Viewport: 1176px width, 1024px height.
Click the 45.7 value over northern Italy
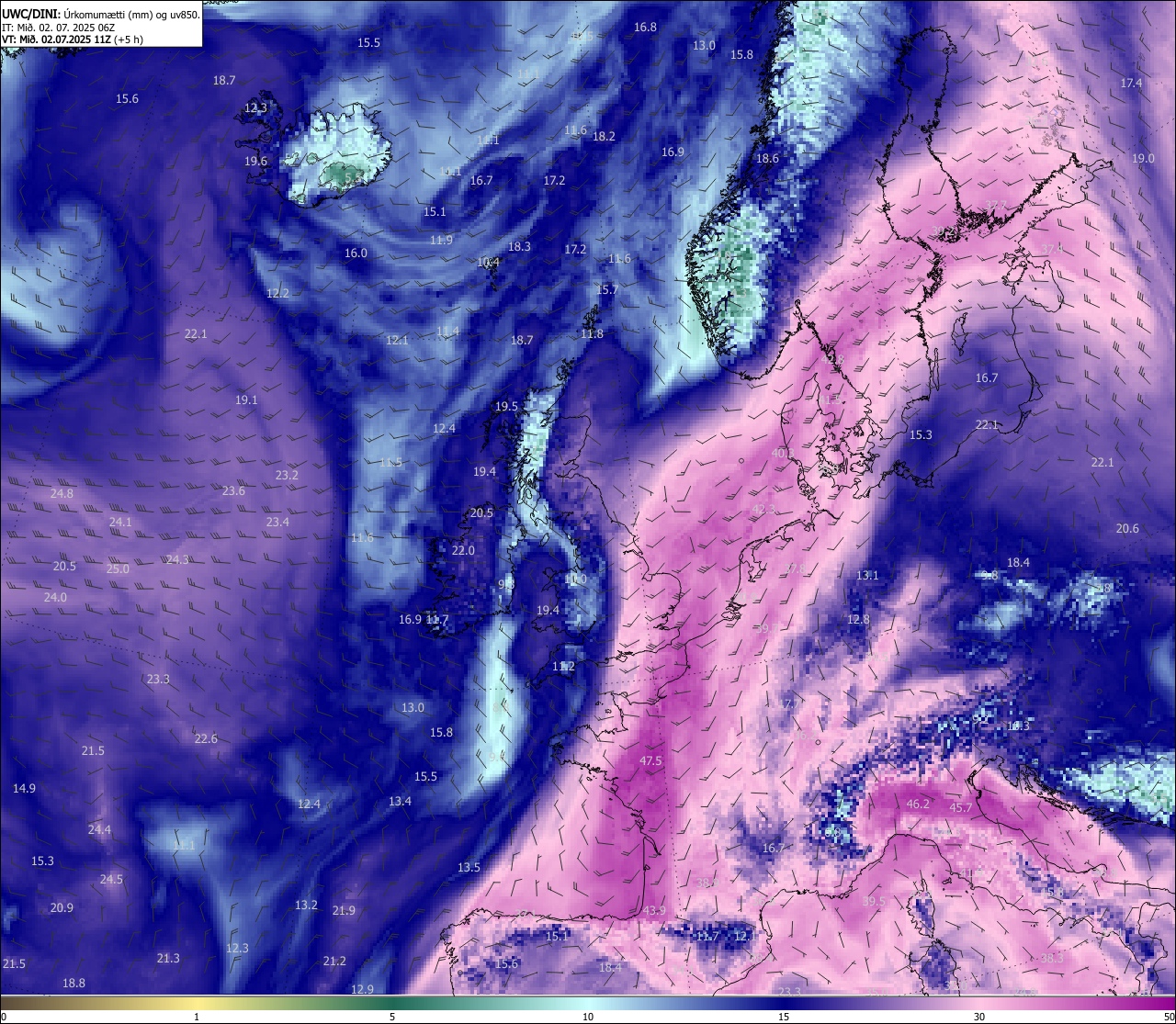tap(960, 808)
